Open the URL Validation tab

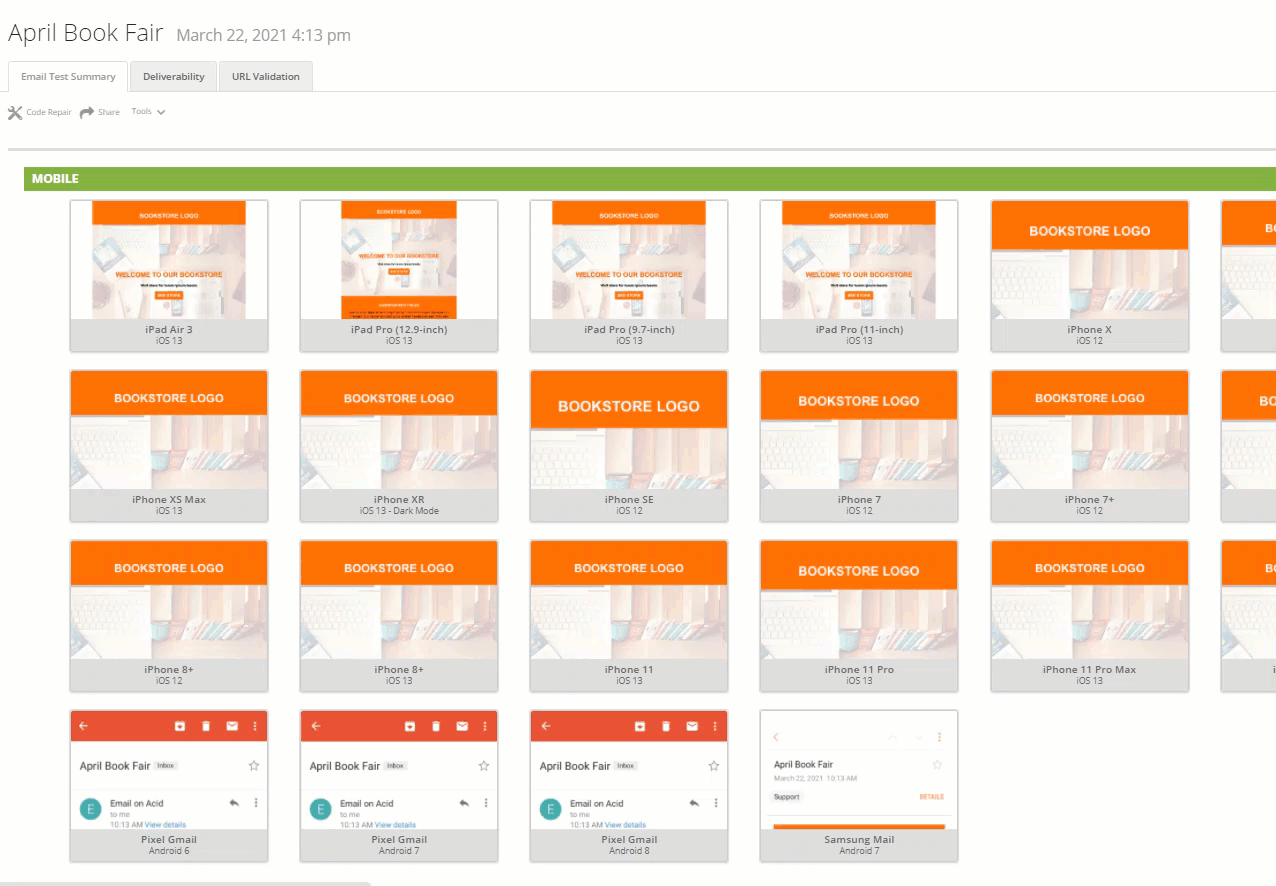[x=266, y=76]
